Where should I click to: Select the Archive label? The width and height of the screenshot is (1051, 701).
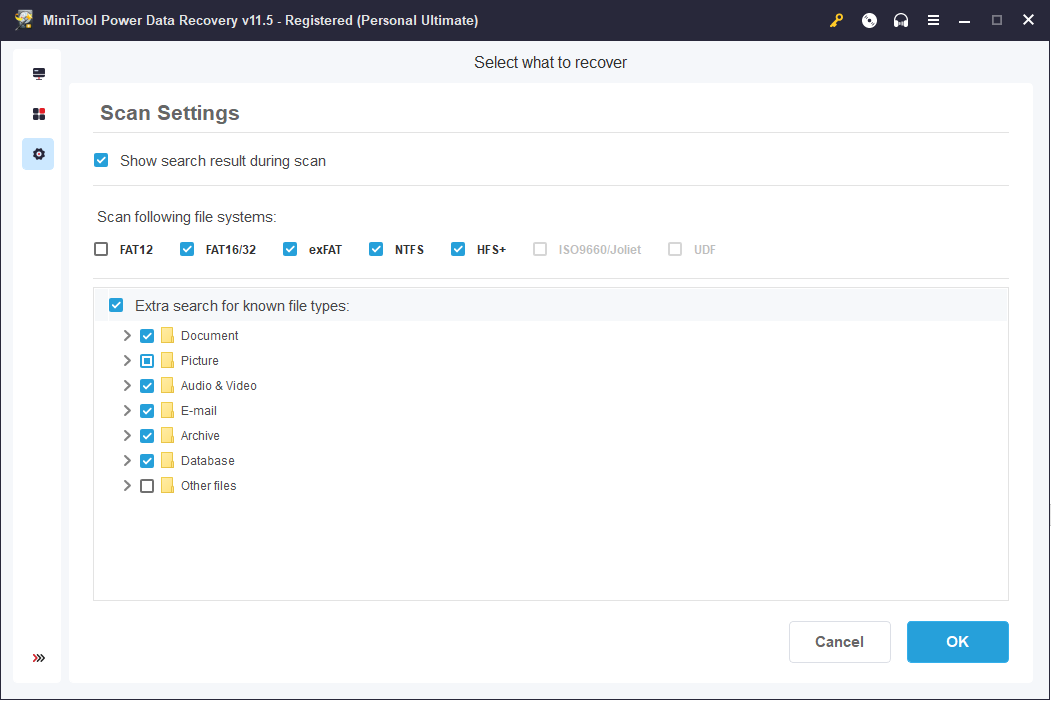tap(200, 436)
